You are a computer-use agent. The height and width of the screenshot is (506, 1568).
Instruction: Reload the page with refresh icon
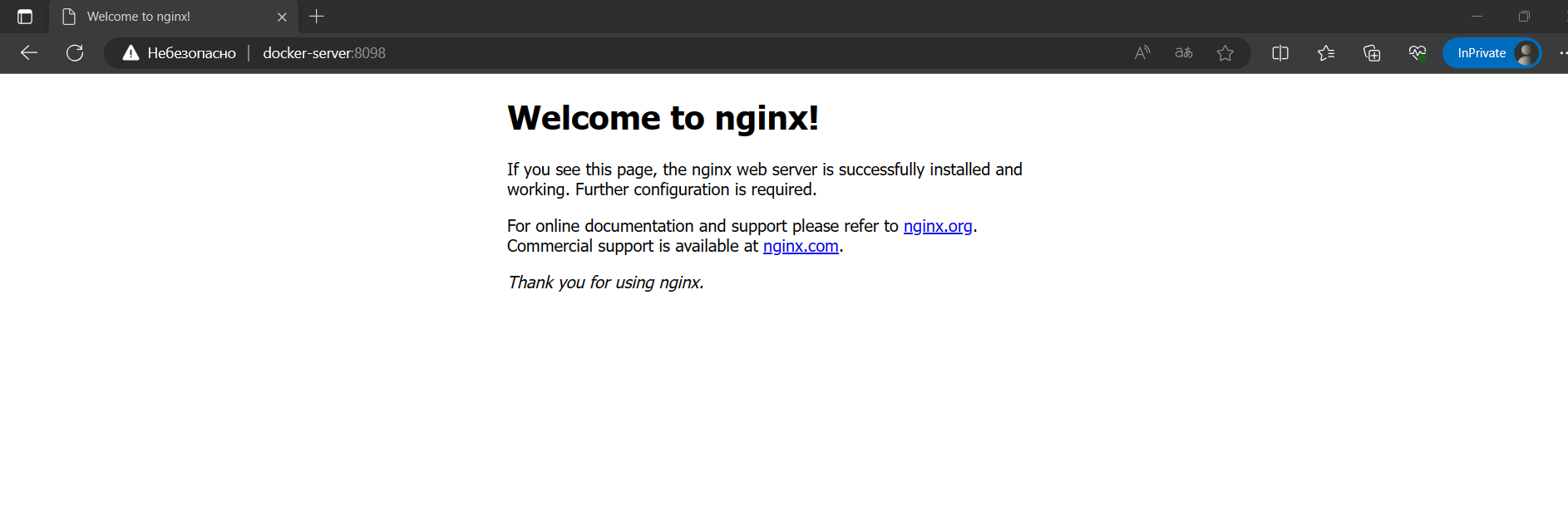click(75, 53)
